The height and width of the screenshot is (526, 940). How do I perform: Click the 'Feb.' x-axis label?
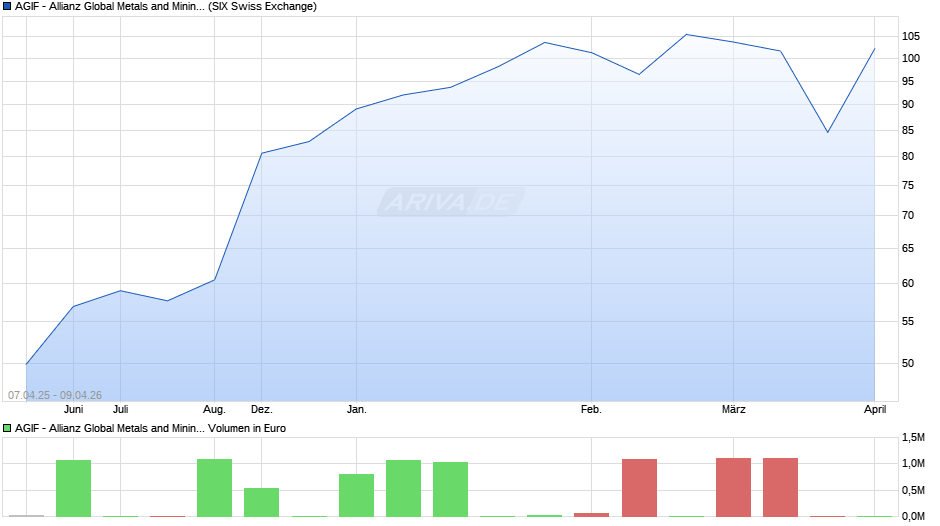(591, 409)
